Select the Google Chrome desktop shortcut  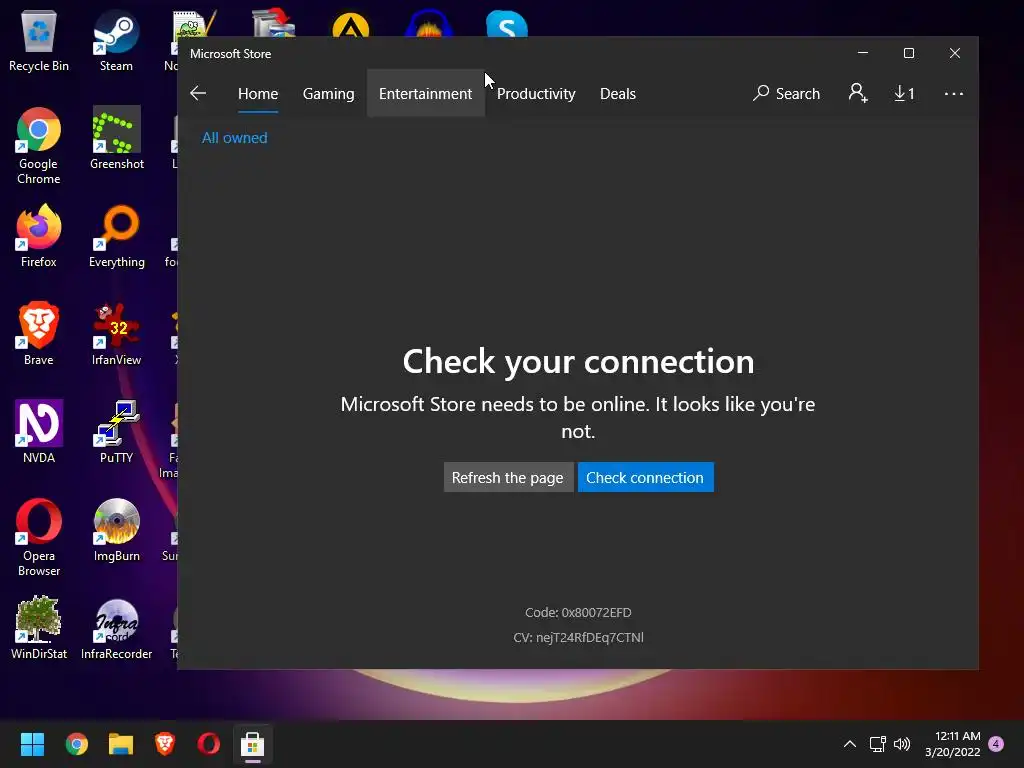(39, 146)
